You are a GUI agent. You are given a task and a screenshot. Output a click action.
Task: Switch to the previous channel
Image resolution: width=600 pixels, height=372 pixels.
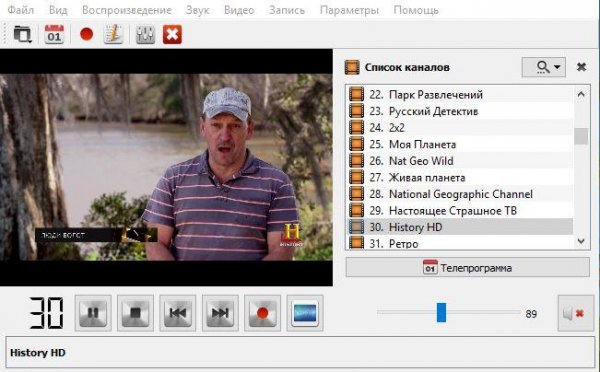point(178,313)
